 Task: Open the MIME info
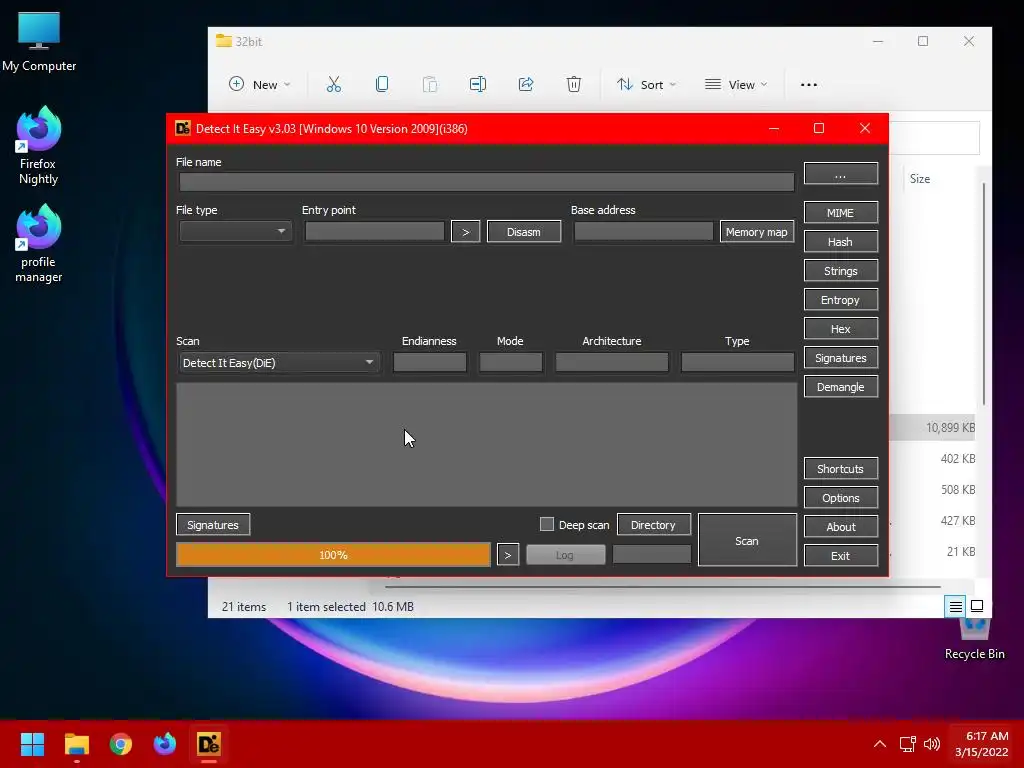coord(840,213)
